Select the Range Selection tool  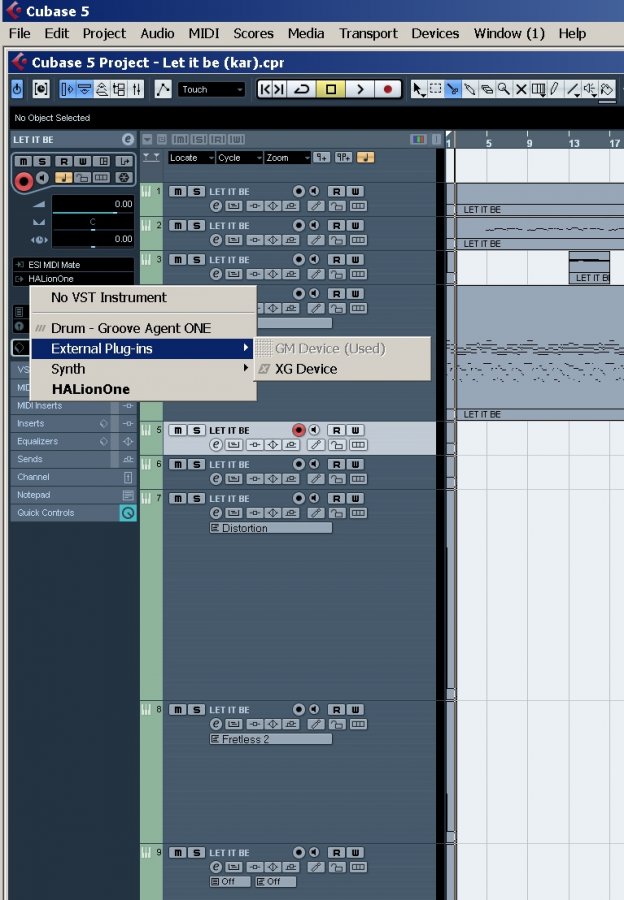pos(436,89)
